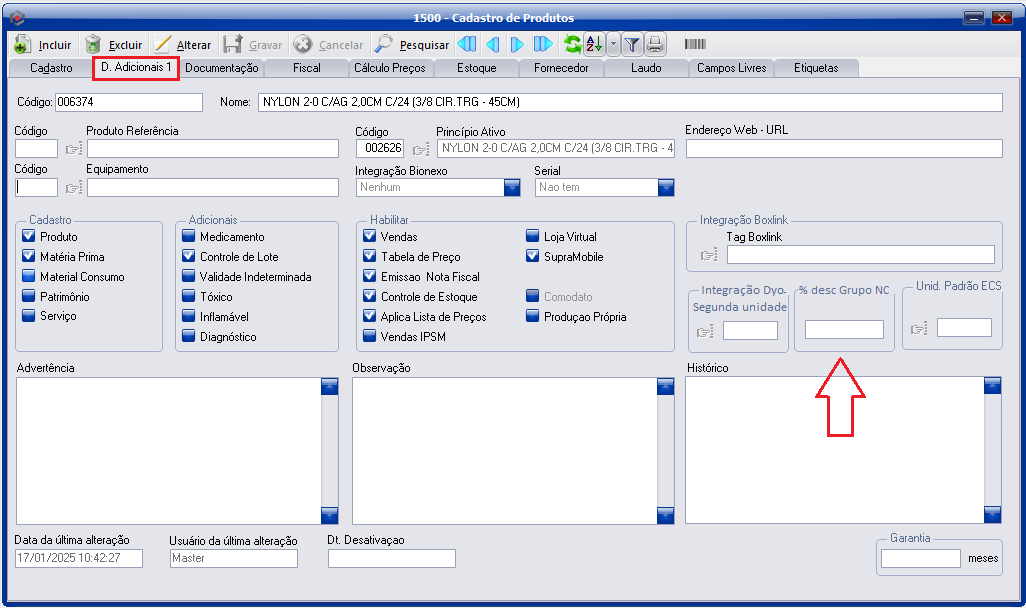The image size is (1026, 608).
Task: Click the next record arrow
Action: point(517,44)
